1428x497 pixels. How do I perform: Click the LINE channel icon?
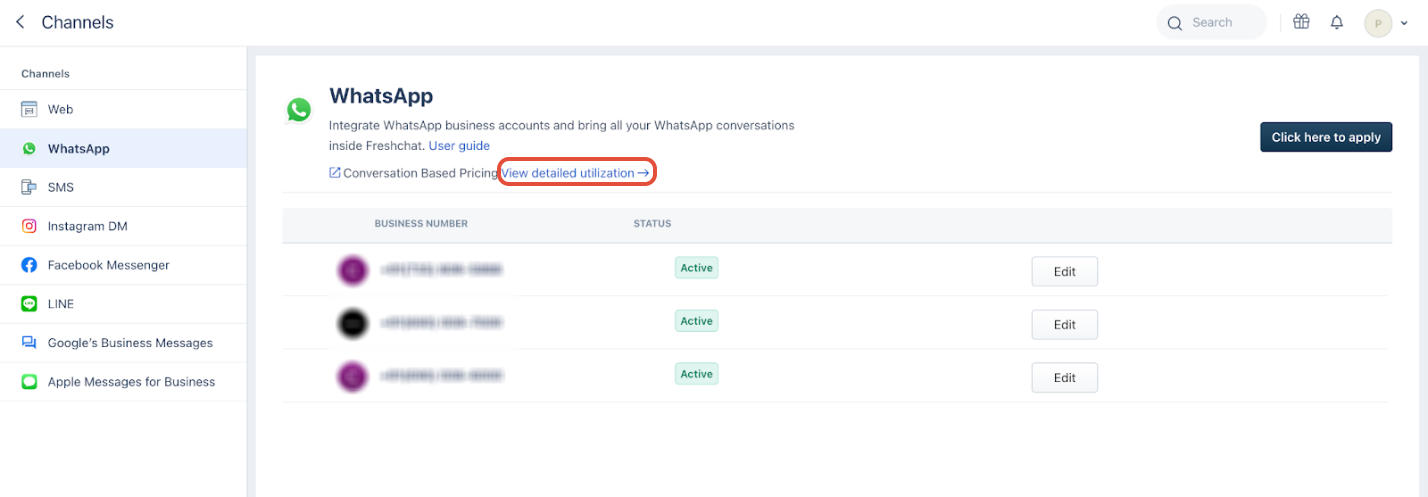[x=29, y=304]
